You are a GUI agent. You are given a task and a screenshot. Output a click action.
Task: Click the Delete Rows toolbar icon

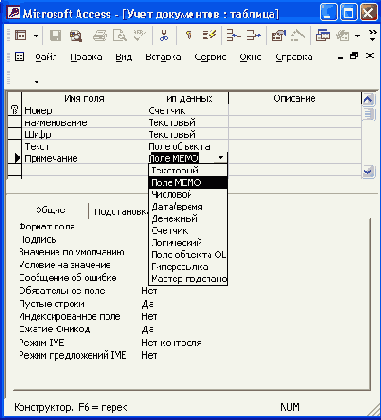[x=254, y=35]
